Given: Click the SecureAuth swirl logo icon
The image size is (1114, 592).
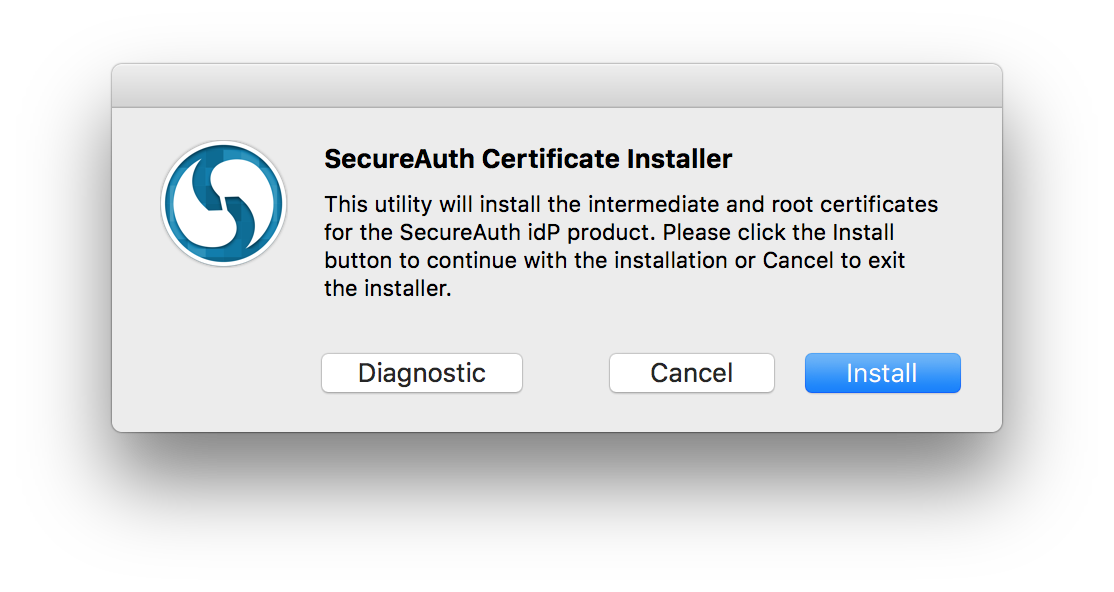Looking at the screenshot, I should pyautogui.click(x=224, y=204).
